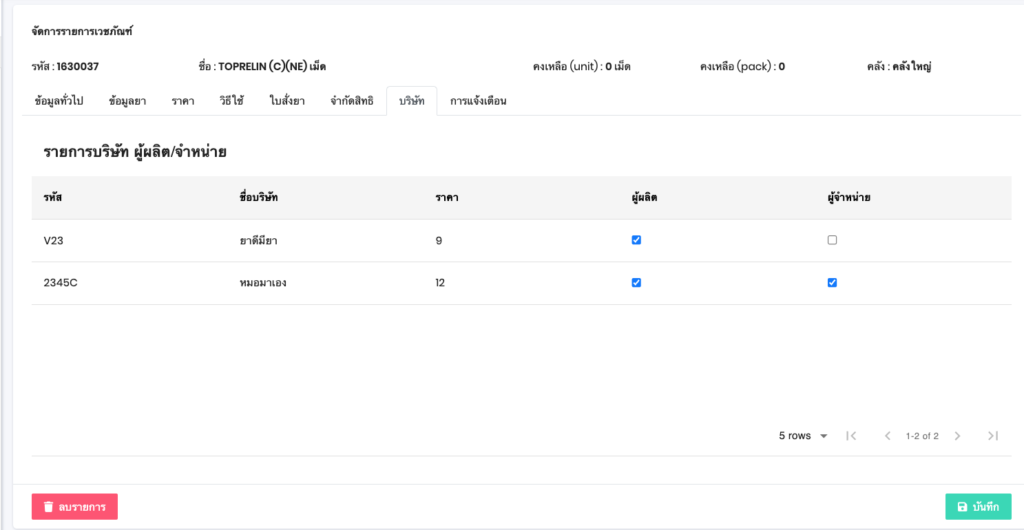Uncheck ผู้ผลิต checkbox for V23 row
The width and height of the screenshot is (1024, 530).
pyautogui.click(x=636, y=240)
